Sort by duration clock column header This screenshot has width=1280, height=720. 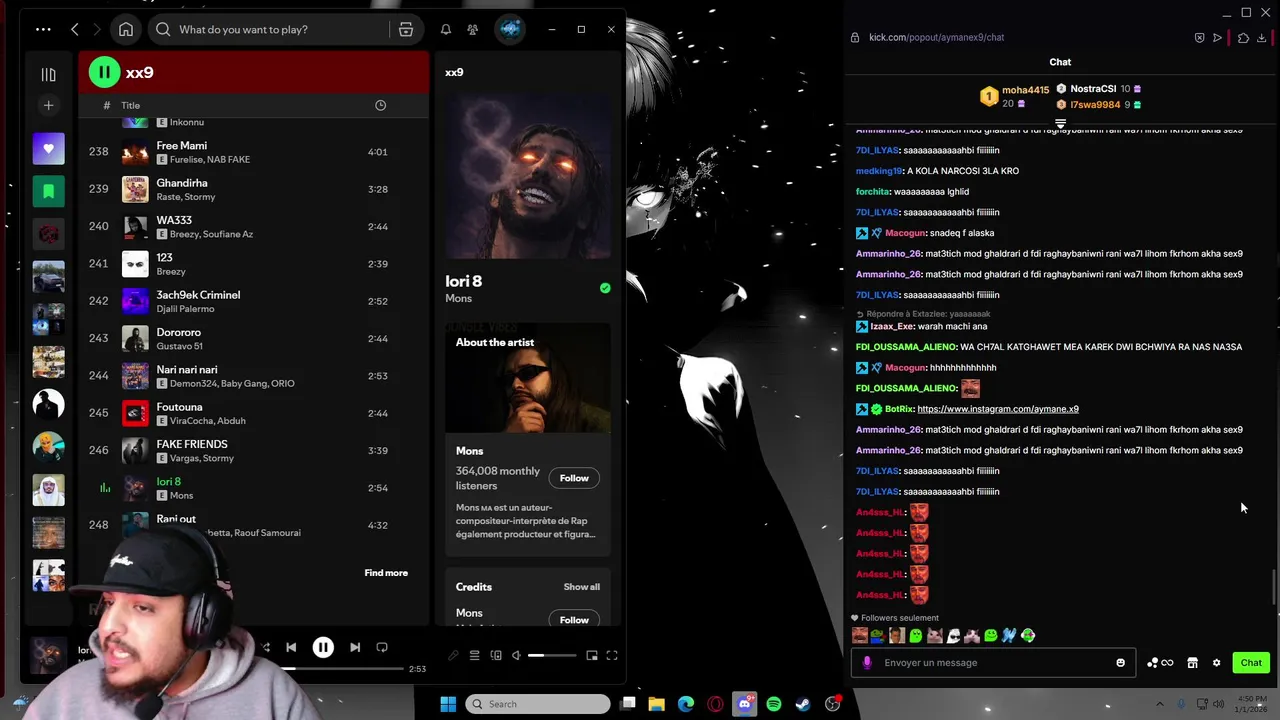[380, 105]
